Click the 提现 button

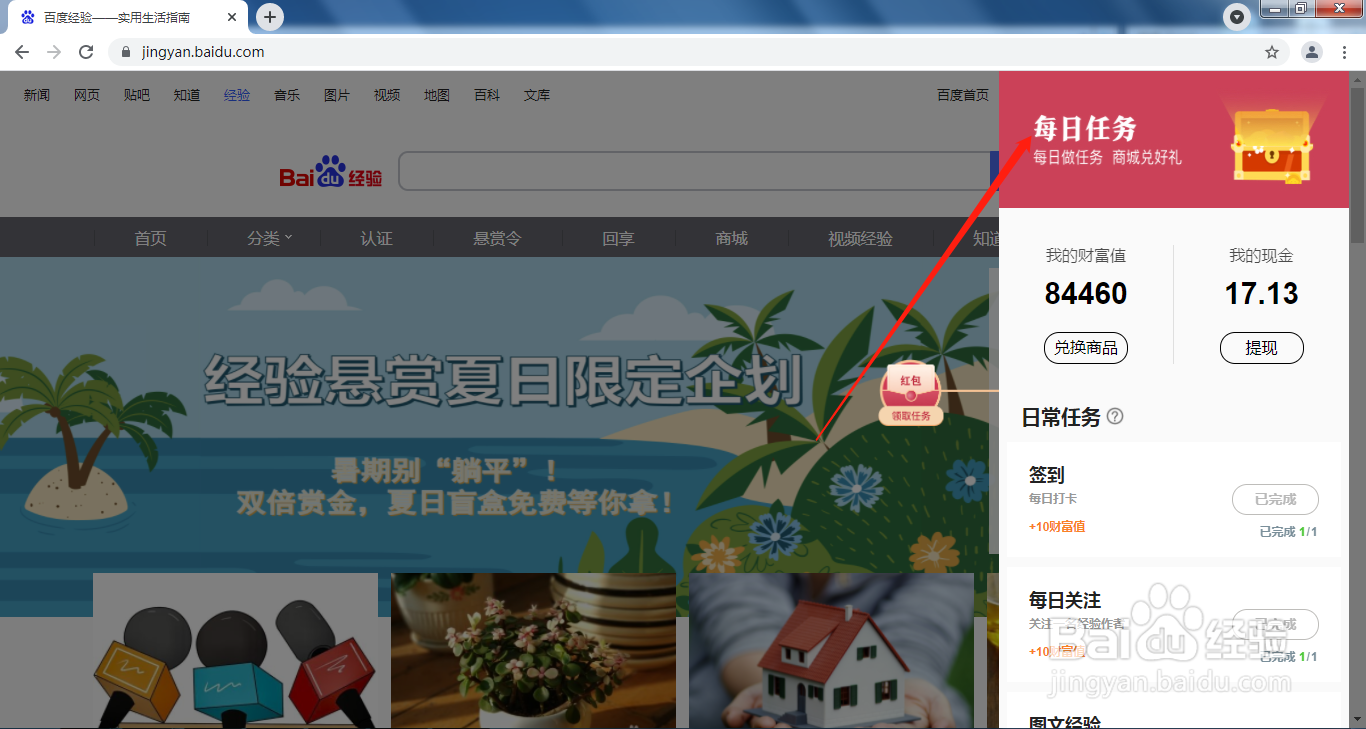coord(1262,348)
